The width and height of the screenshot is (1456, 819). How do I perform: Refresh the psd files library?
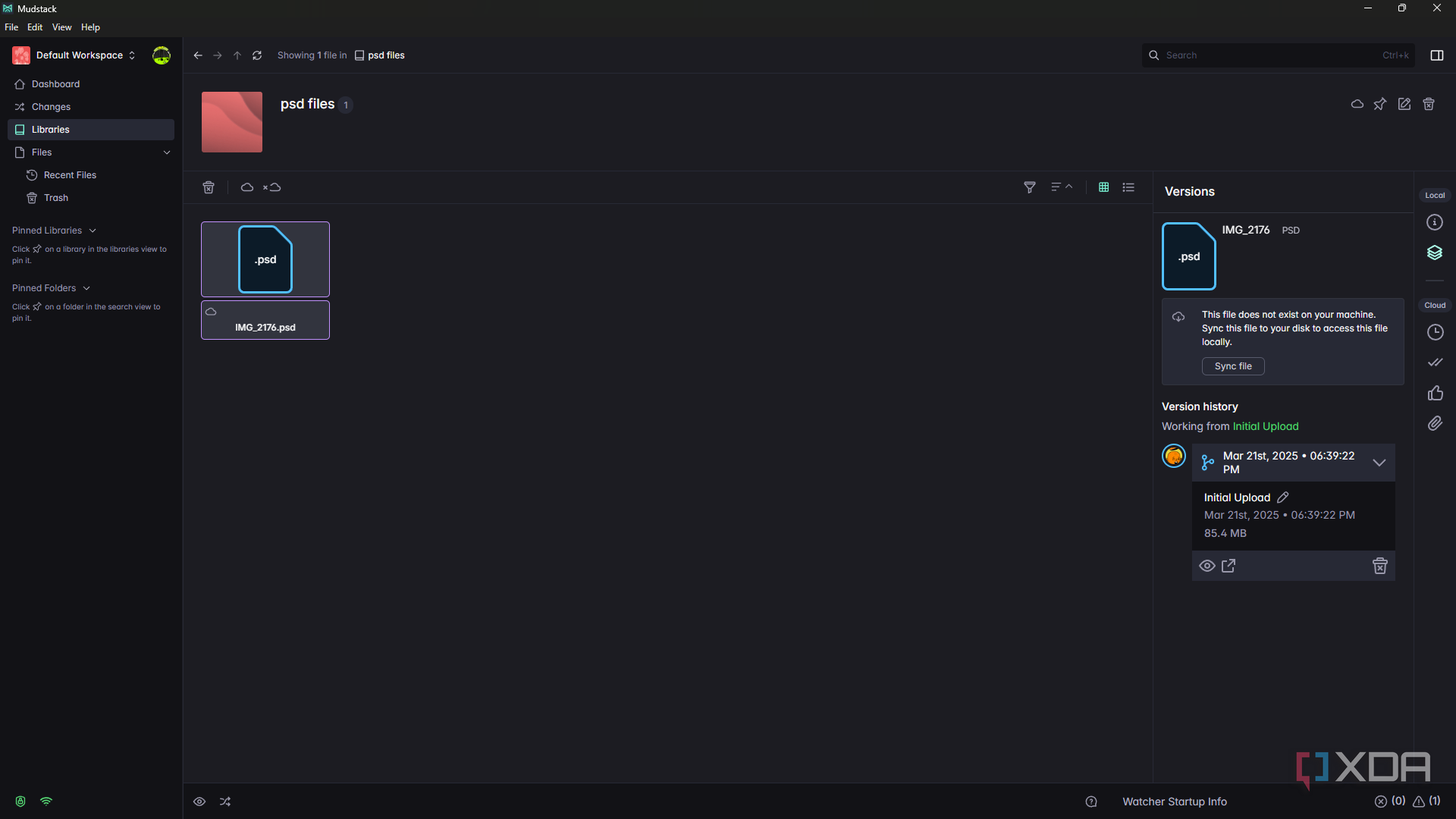click(x=257, y=55)
